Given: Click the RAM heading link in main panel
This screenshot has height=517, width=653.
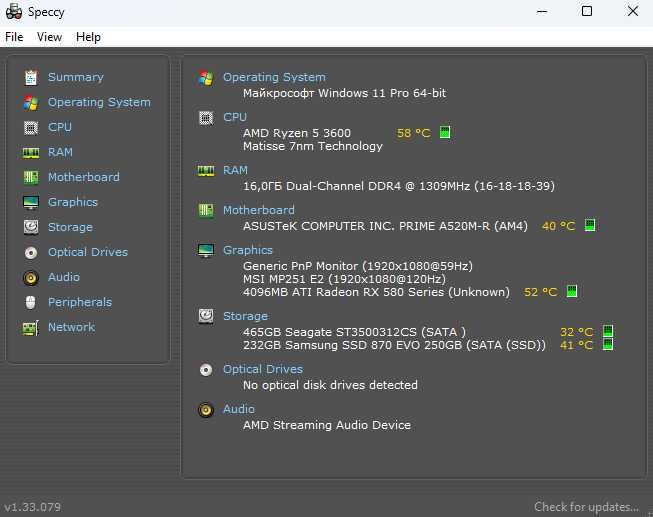Looking at the screenshot, I should [235, 170].
